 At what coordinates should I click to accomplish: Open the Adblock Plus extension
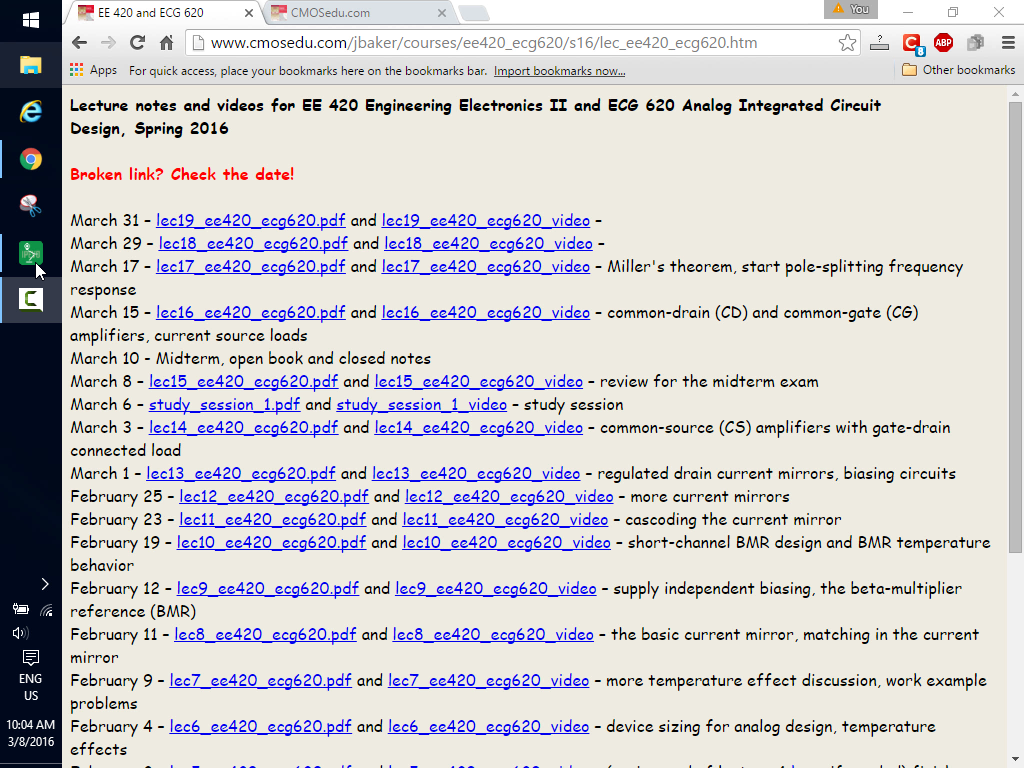tap(943, 43)
